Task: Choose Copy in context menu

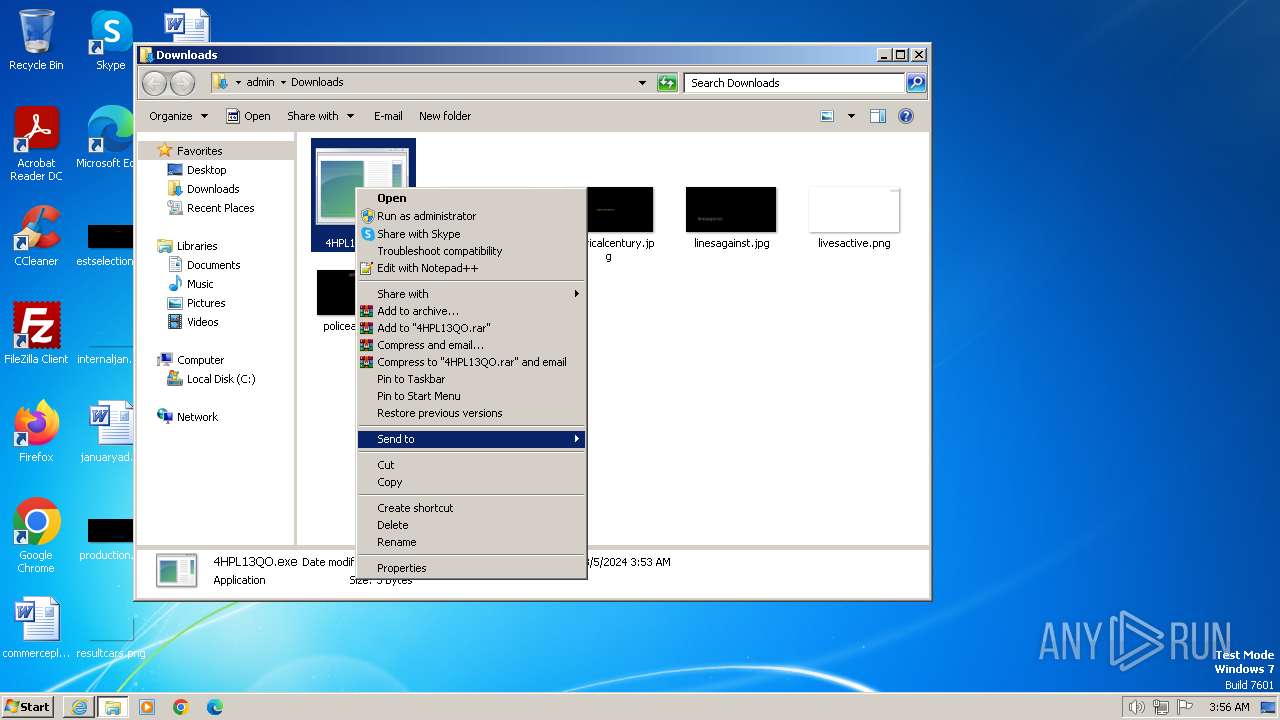Action: click(x=471, y=482)
